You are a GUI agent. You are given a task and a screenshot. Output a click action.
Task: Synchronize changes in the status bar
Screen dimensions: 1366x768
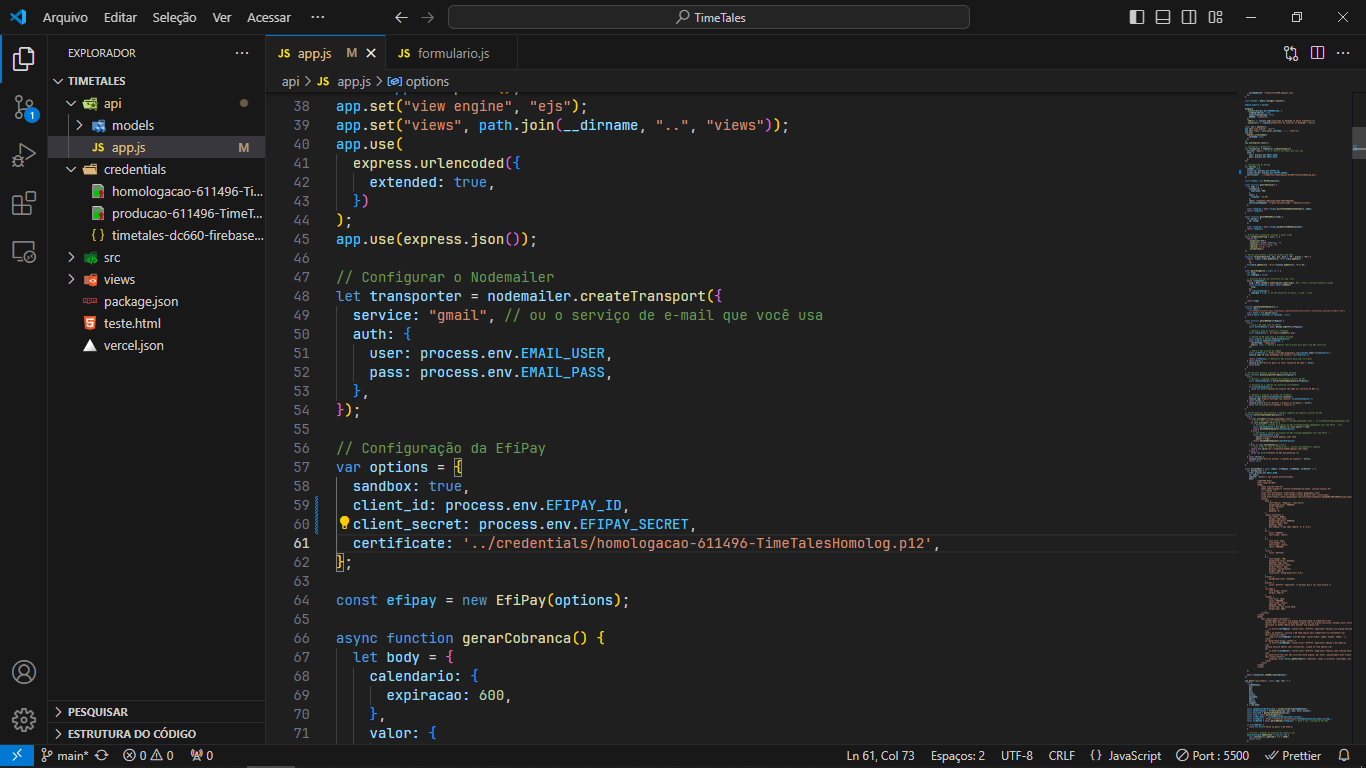pos(101,756)
